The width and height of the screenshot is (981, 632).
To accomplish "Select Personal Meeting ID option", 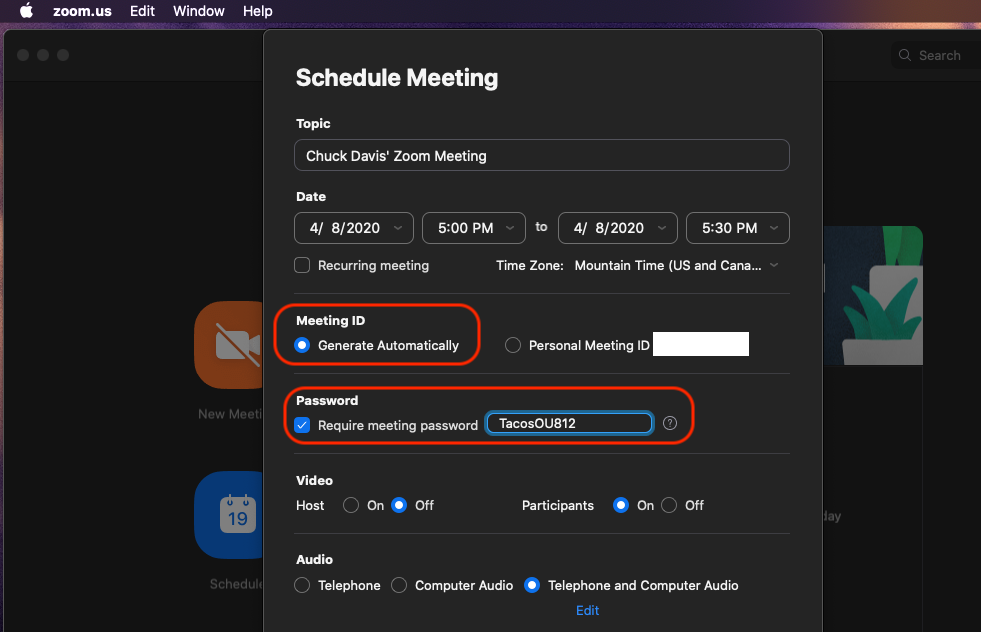I will (513, 345).
